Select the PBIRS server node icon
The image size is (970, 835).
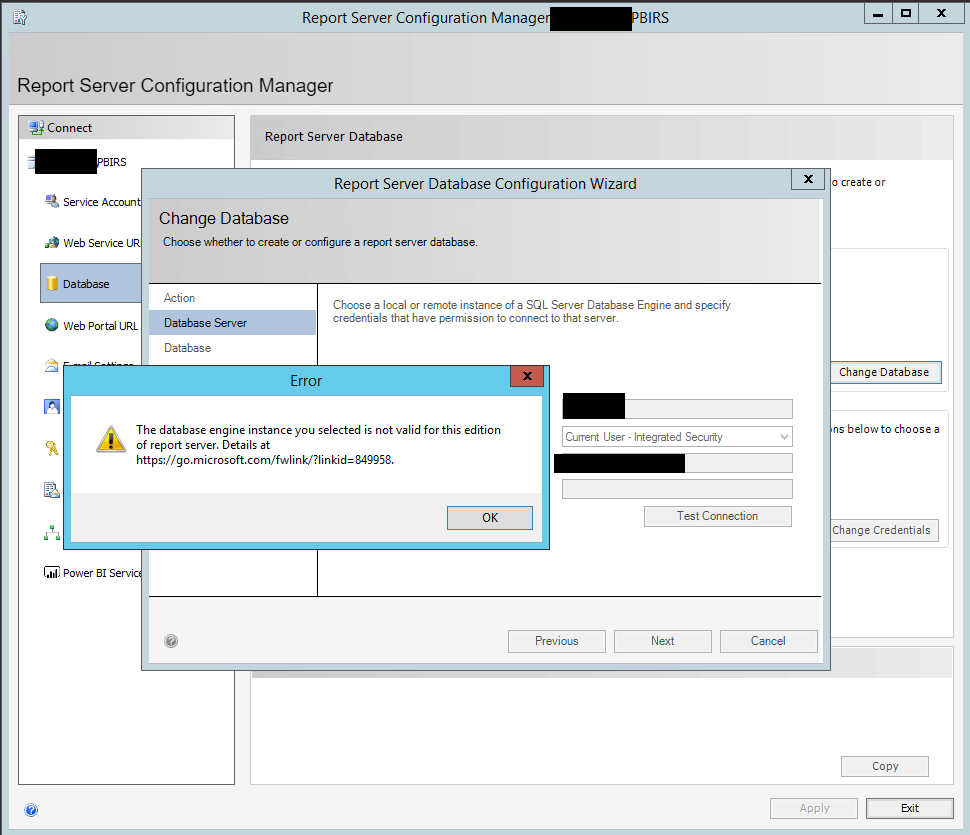[x=31, y=162]
